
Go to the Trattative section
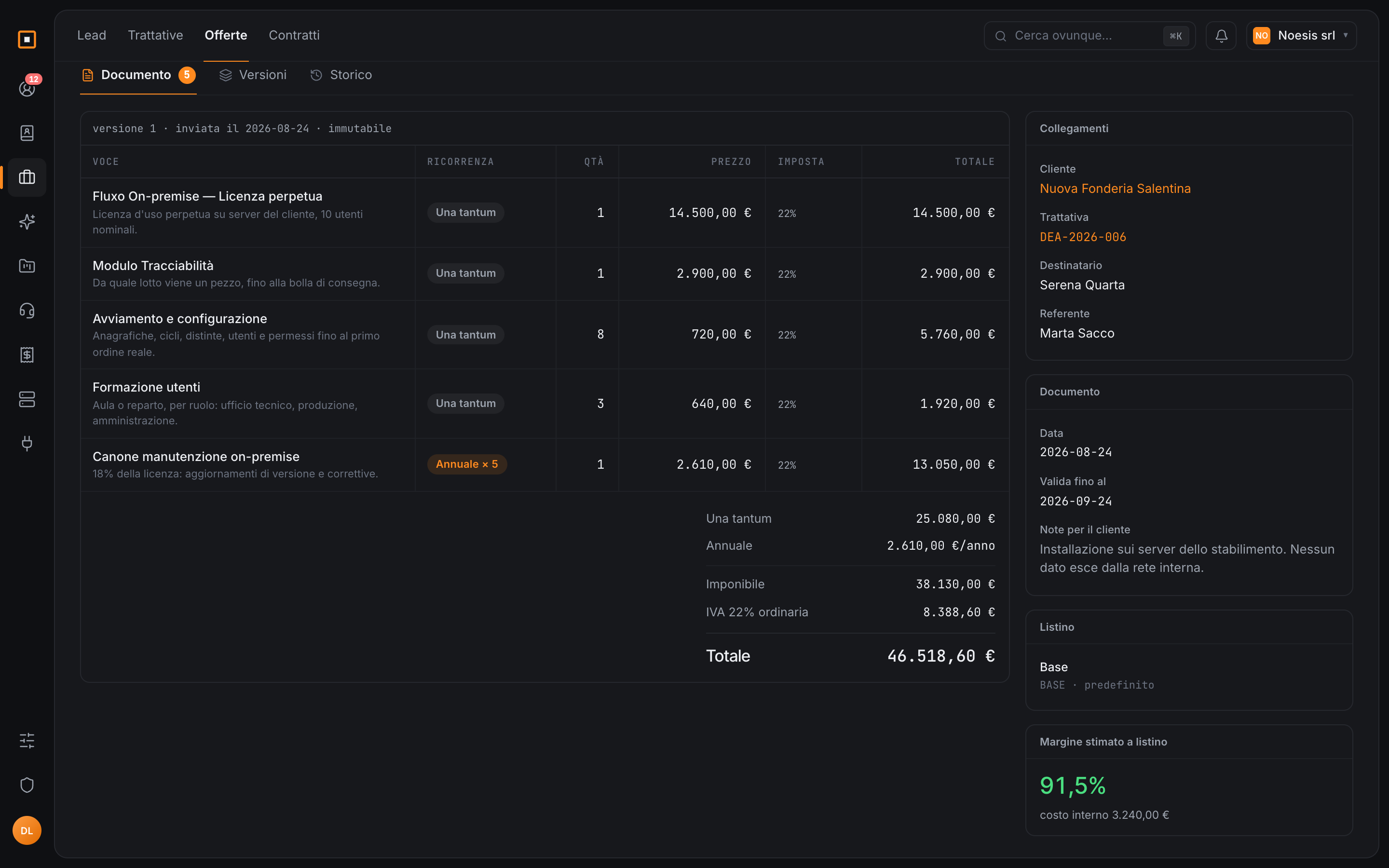[x=156, y=35]
